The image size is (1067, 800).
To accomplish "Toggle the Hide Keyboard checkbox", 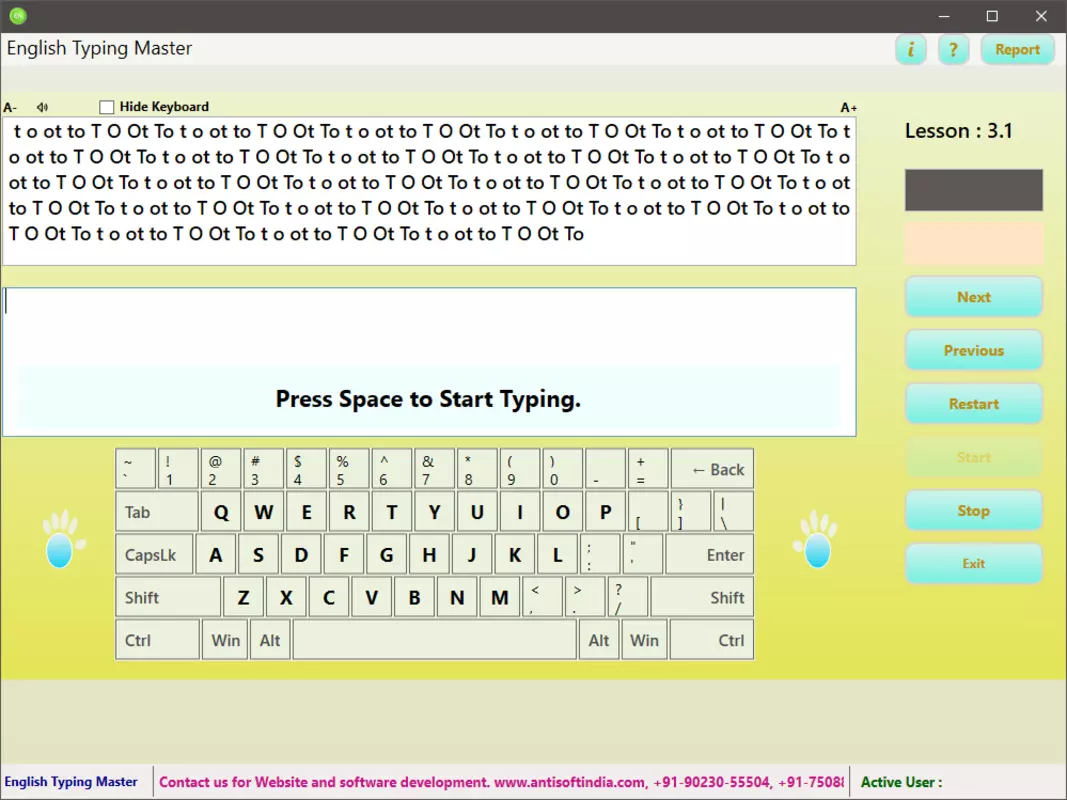I will pyautogui.click(x=106, y=107).
